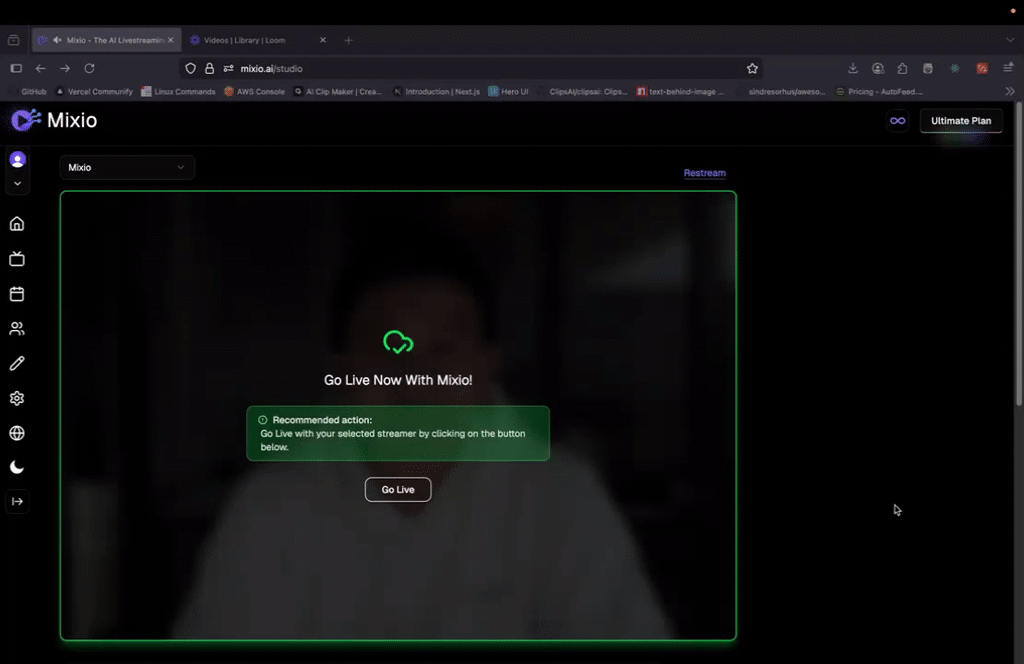Expand the sidebar with the arrow button
The width and height of the screenshot is (1024, 664).
17,501
